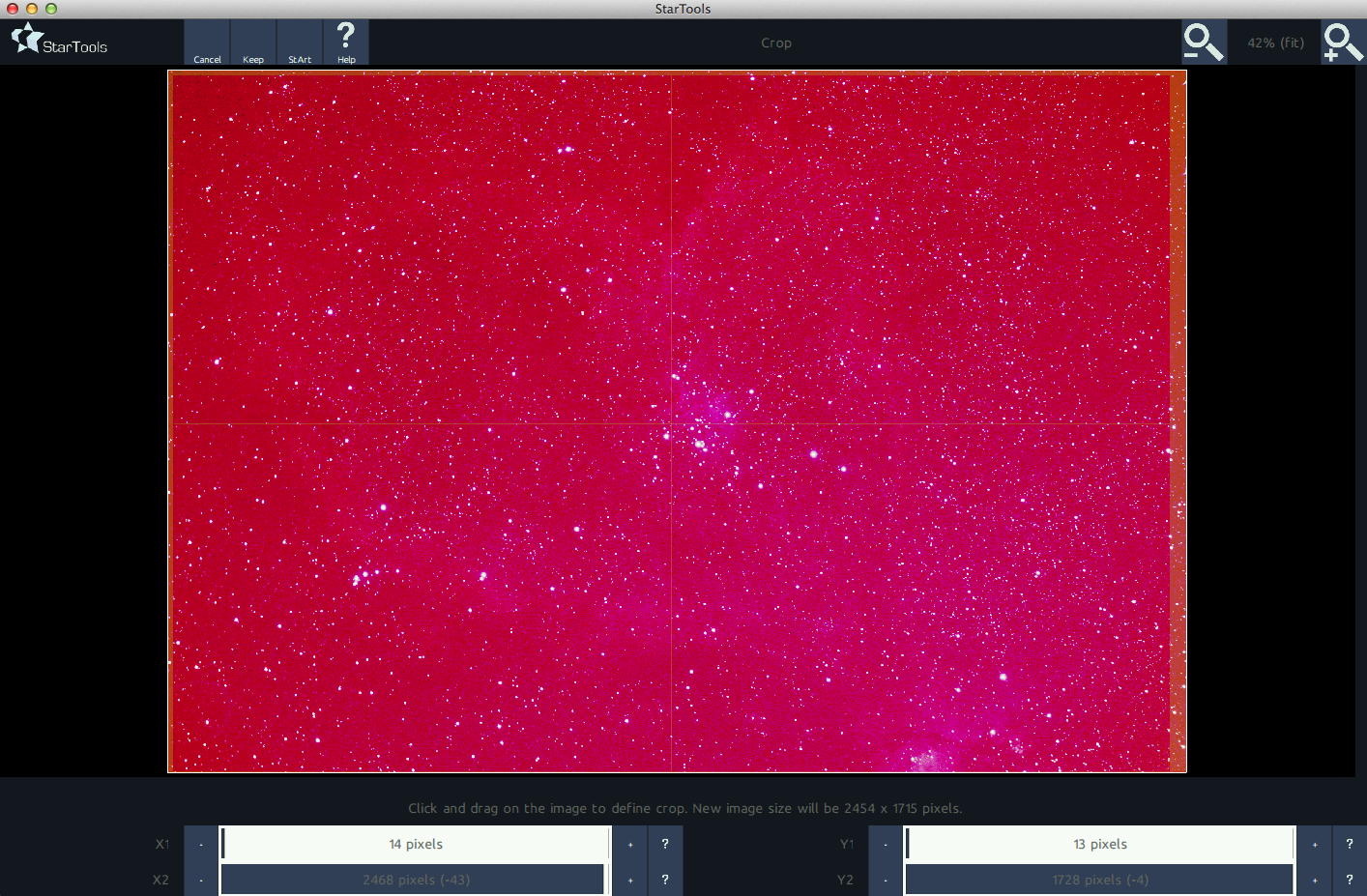Screen dimensions: 1367x896
Task: Keep the current crop settings
Action: tap(252, 41)
